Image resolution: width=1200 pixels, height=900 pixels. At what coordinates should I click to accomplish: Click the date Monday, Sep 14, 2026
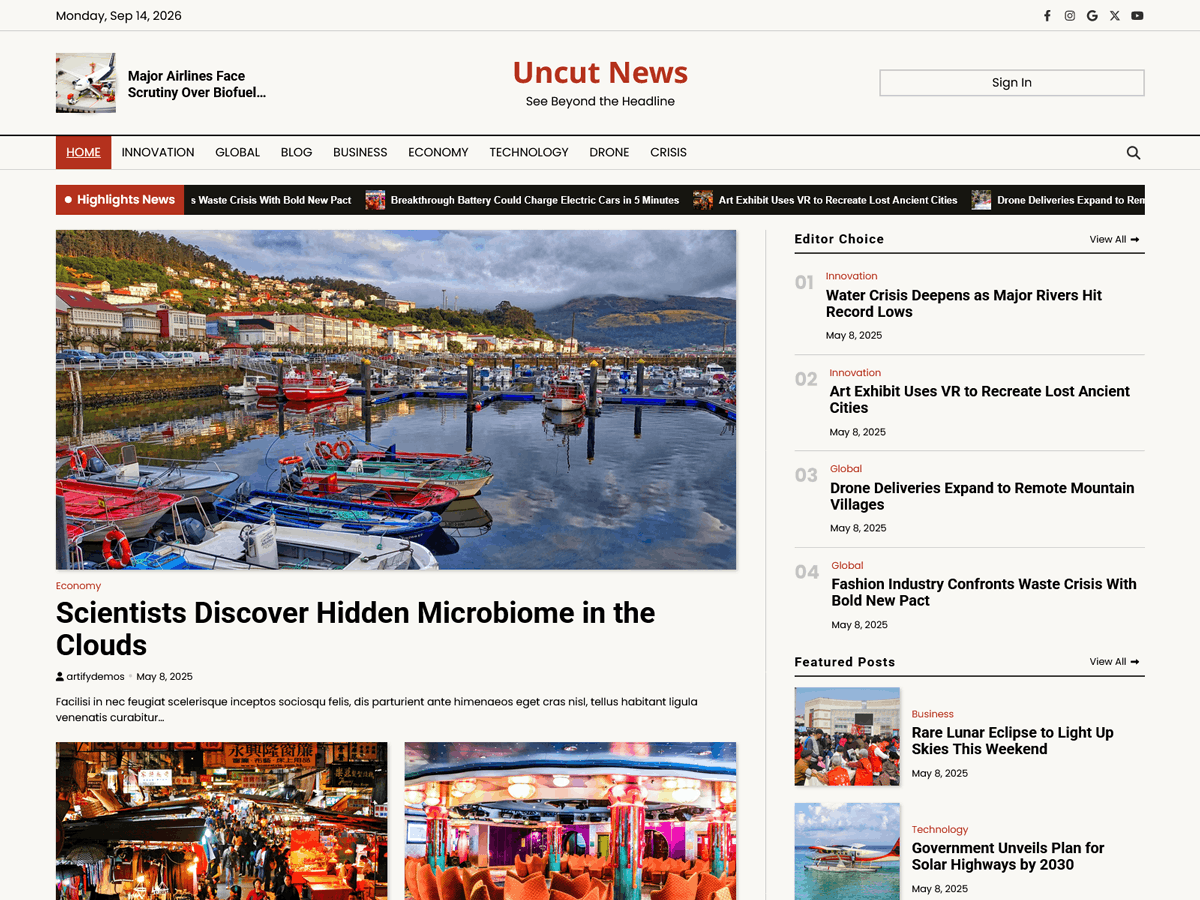[119, 16]
